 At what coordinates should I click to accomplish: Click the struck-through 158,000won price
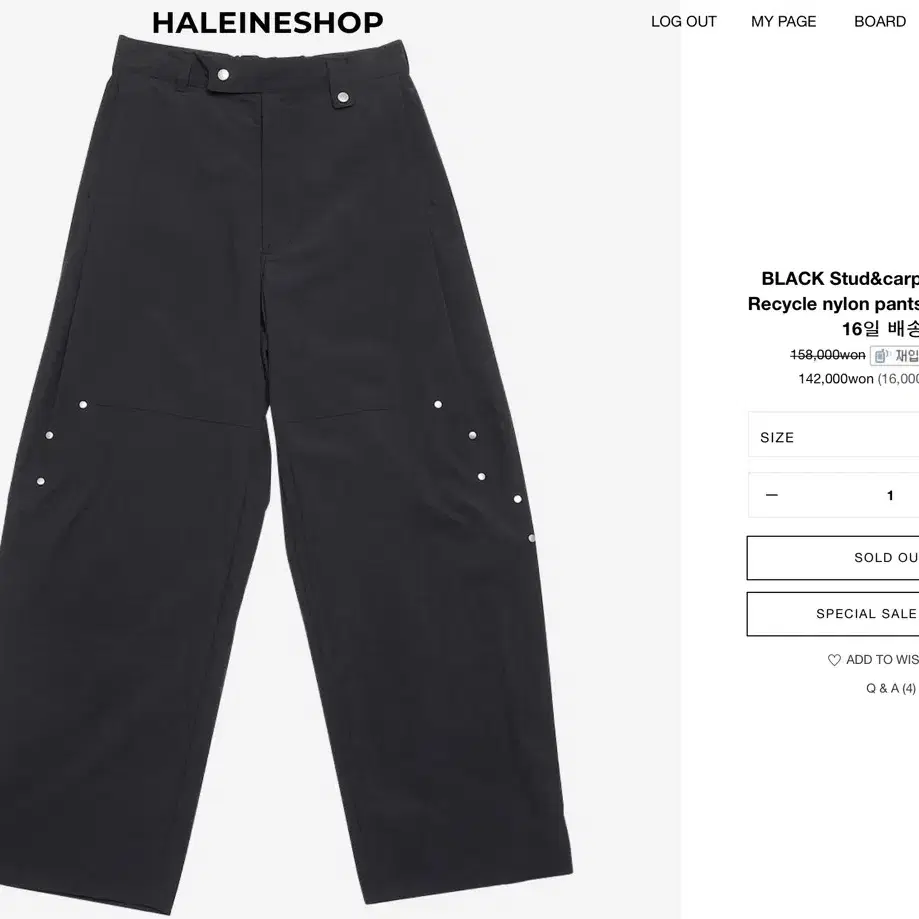[x=828, y=355]
